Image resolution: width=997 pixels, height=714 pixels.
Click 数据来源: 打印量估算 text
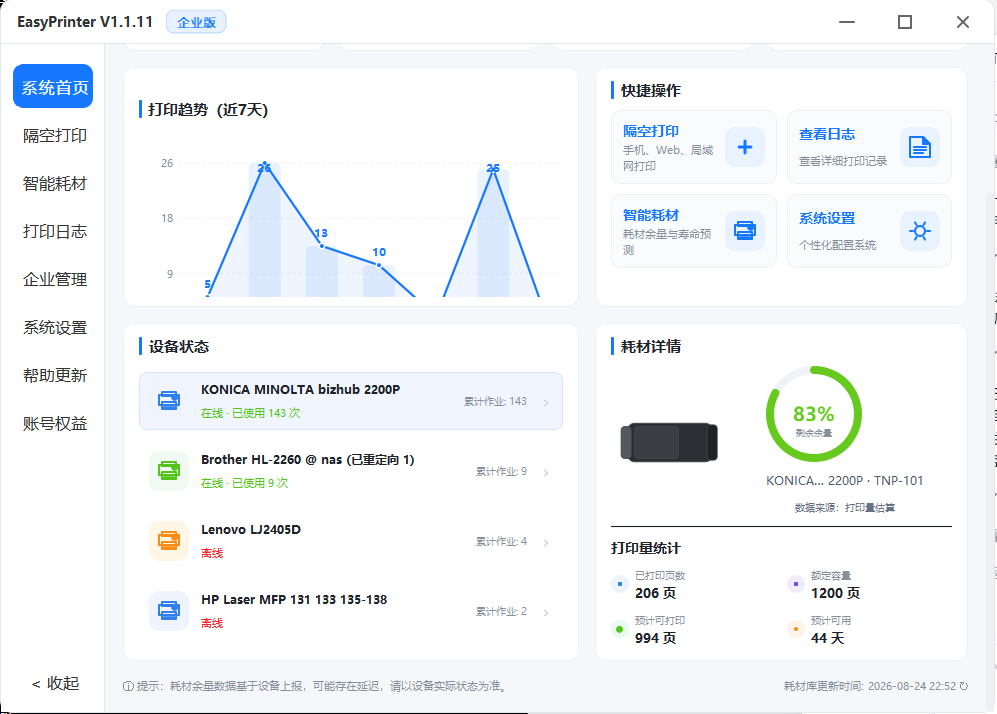pos(844,507)
